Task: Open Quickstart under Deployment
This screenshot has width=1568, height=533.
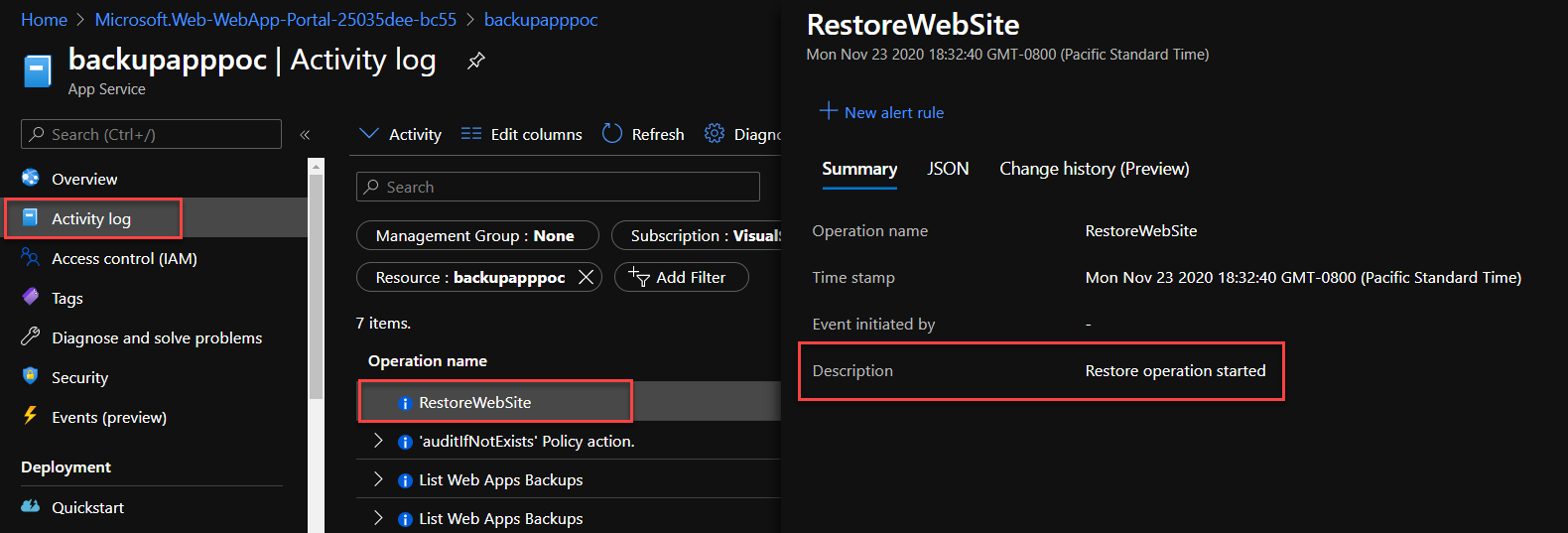Action: point(87,507)
